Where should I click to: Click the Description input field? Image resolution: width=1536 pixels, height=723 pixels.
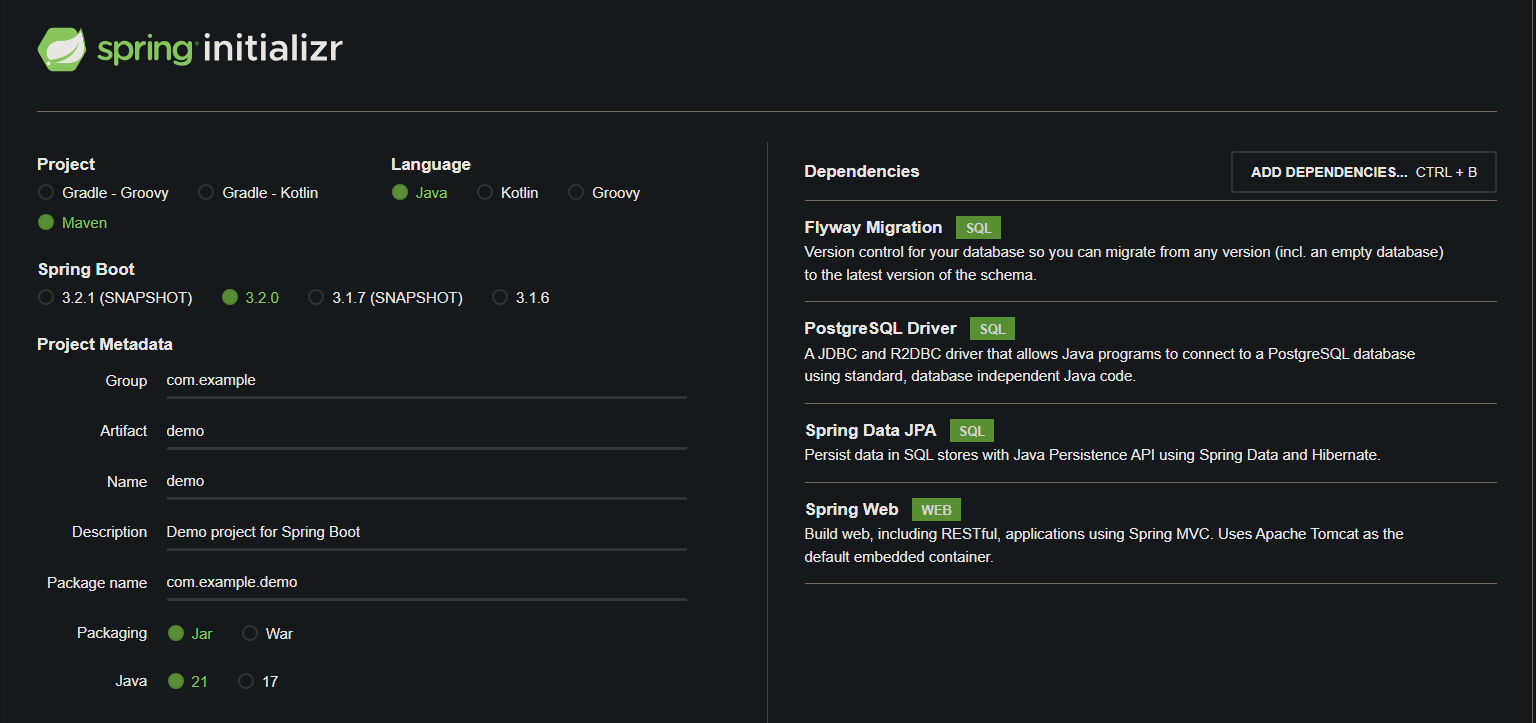[x=426, y=532]
